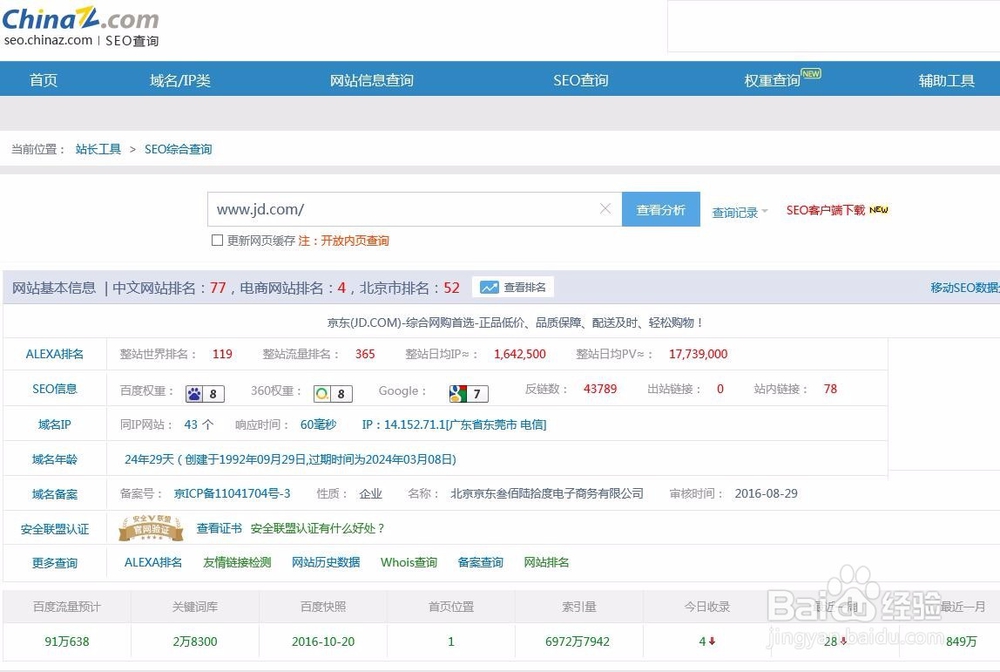This screenshot has height=672, width=1000.
Task: Click the 出站链接 value 0
Action: [720, 389]
